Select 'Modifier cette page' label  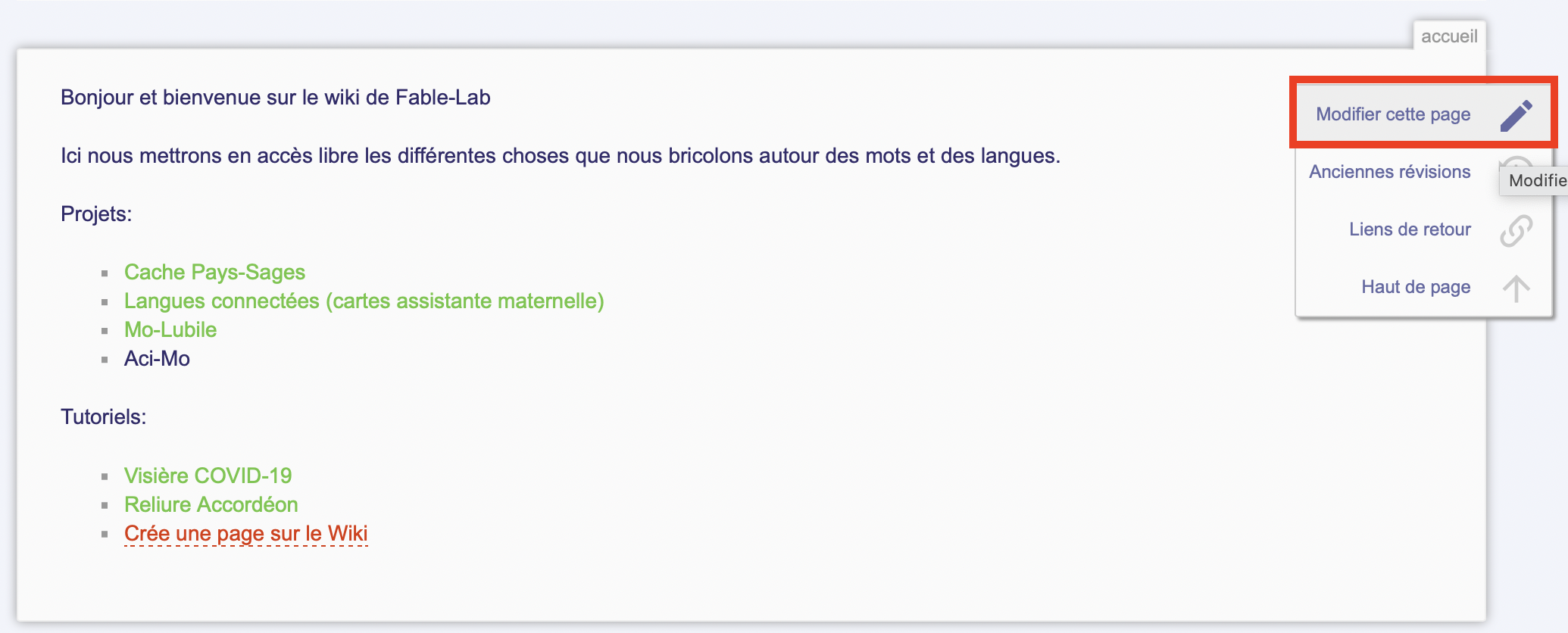[1392, 114]
